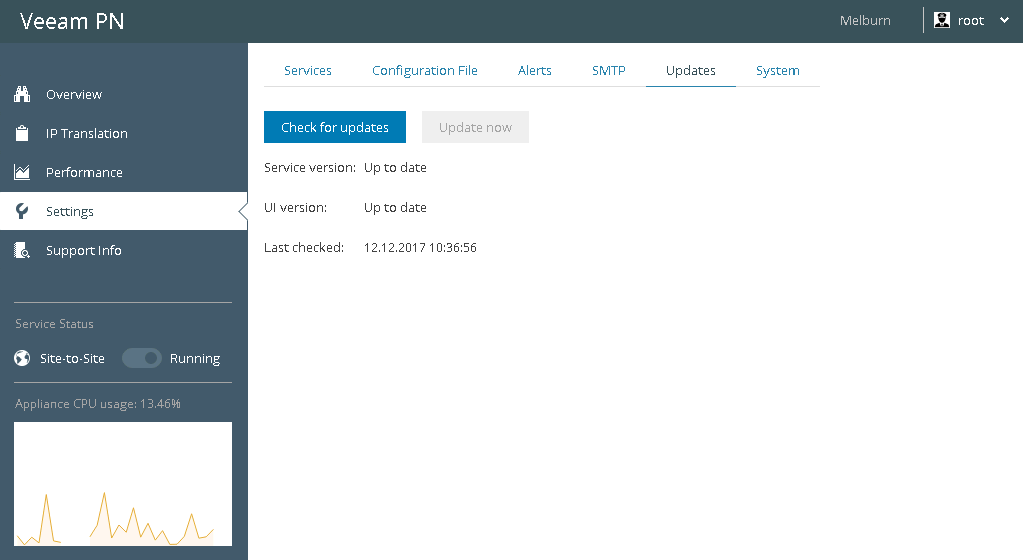Click the clipboard IP Translation icon

tap(22, 133)
